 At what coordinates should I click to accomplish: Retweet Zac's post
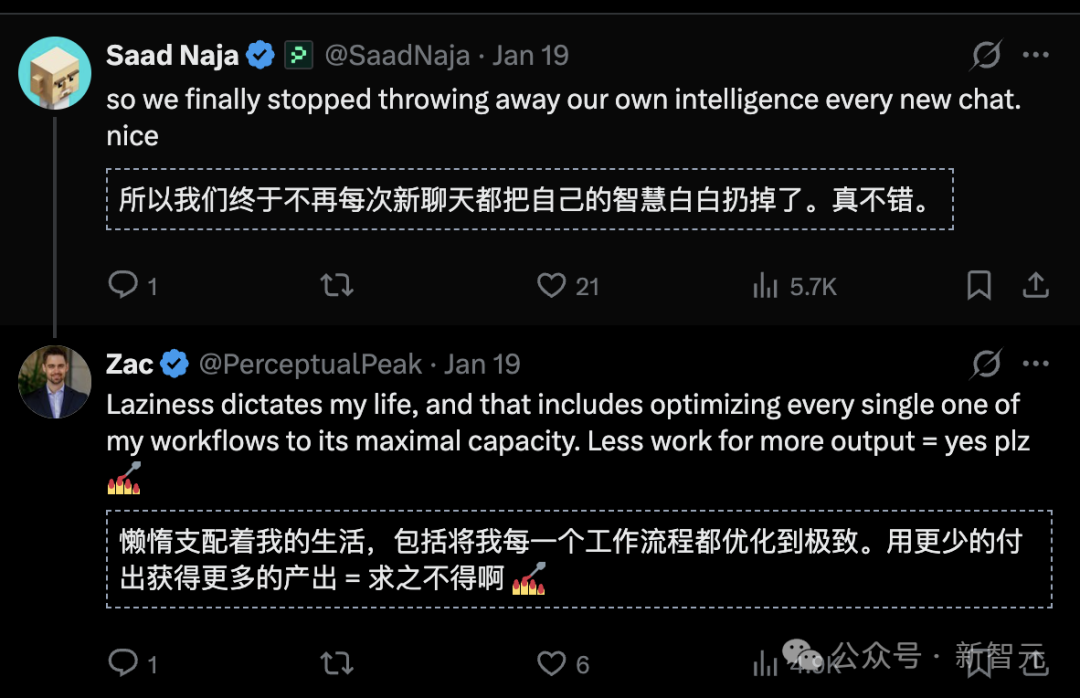click(x=336, y=662)
